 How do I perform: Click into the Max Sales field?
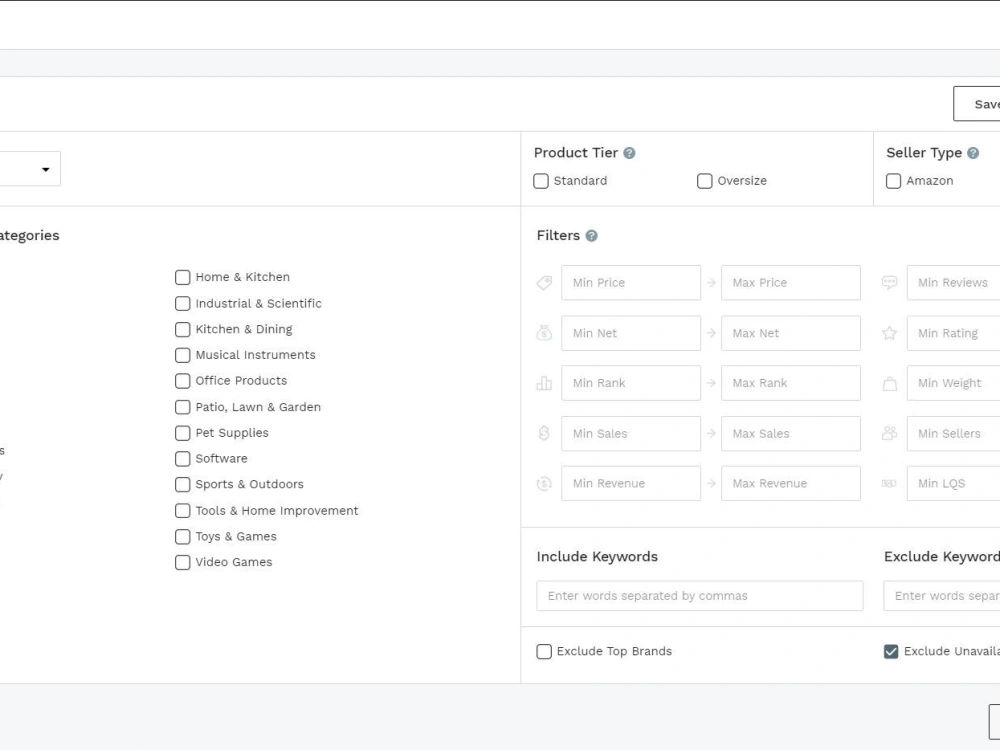(791, 434)
